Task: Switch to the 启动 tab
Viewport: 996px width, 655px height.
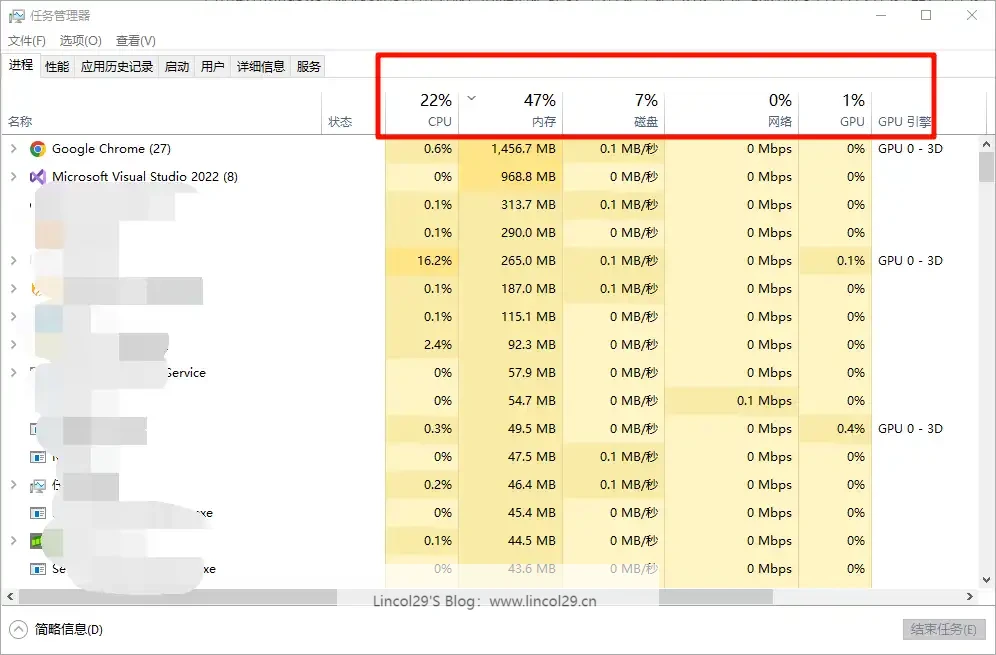Action: [177, 67]
